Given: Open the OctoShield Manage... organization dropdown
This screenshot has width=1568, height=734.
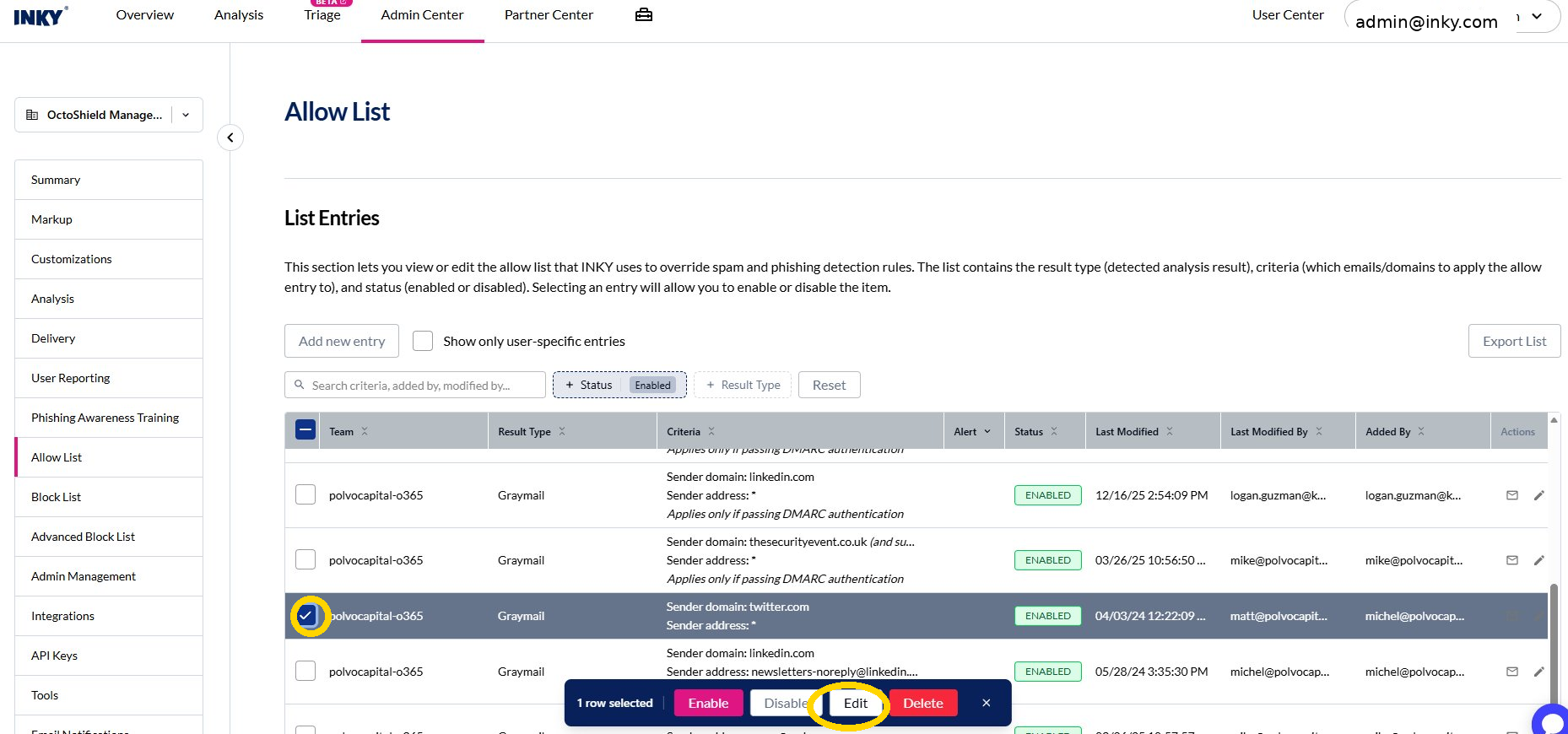Looking at the screenshot, I should (109, 115).
